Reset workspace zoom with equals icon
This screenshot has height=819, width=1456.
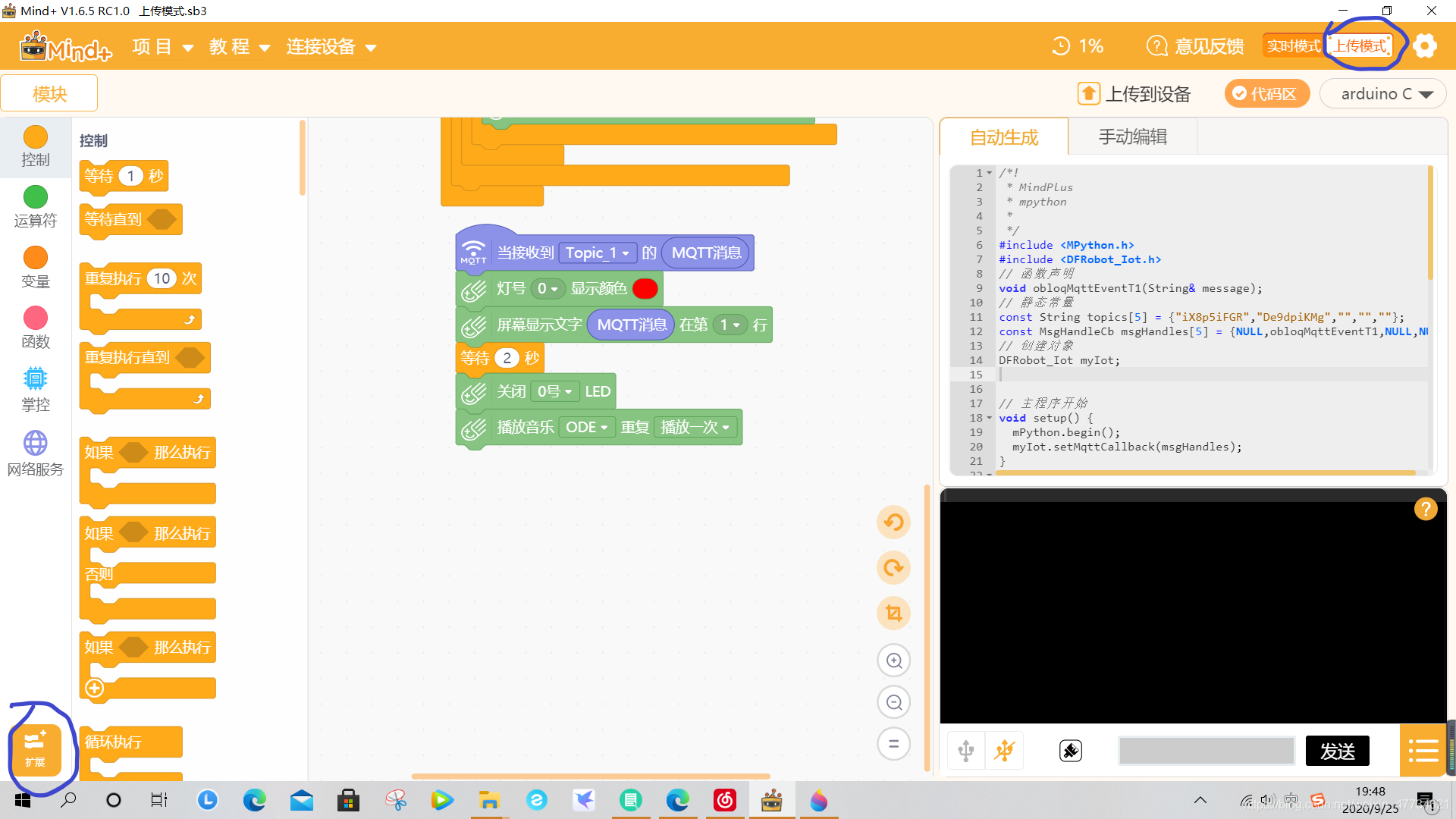894,744
